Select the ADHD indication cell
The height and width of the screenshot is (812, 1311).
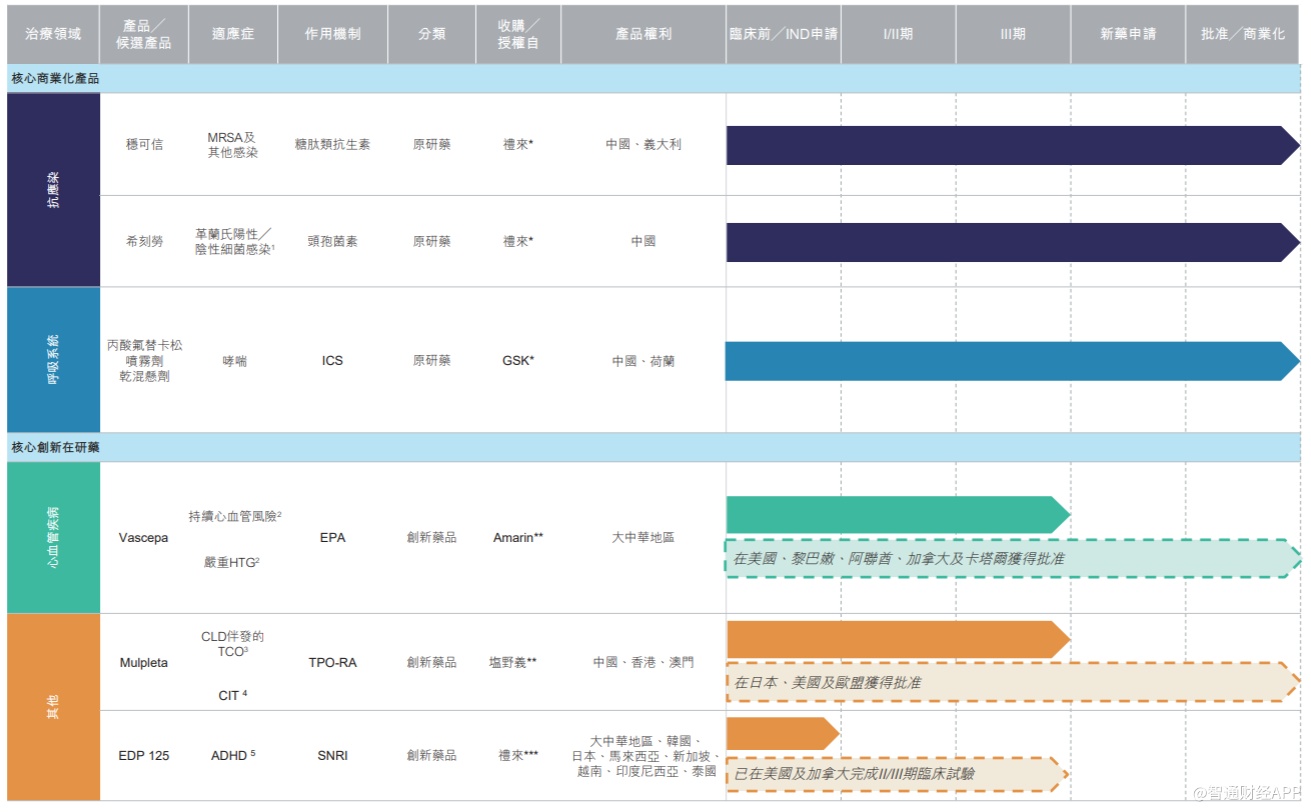point(233,756)
